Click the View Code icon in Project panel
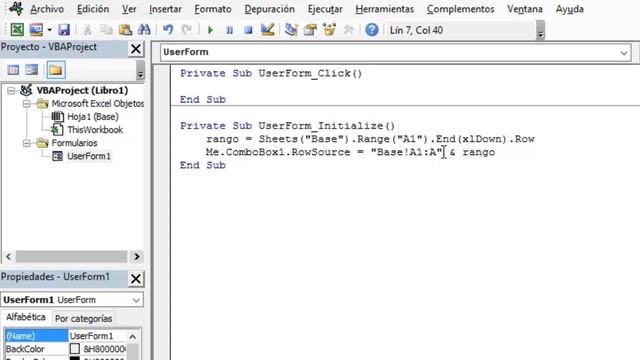Image resolution: width=640 pixels, height=360 pixels. 13,70
